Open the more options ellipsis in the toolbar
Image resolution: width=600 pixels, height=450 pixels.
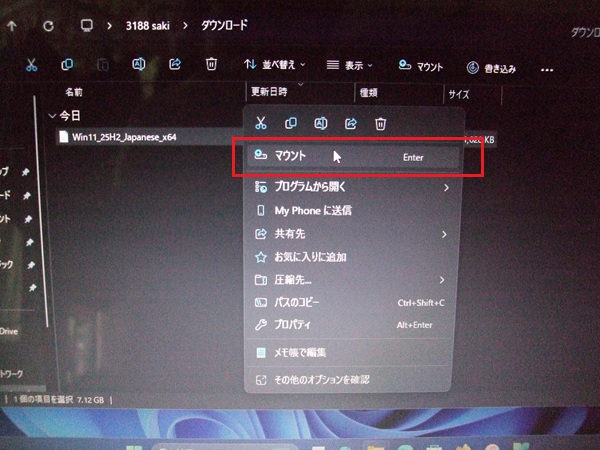tap(547, 69)
